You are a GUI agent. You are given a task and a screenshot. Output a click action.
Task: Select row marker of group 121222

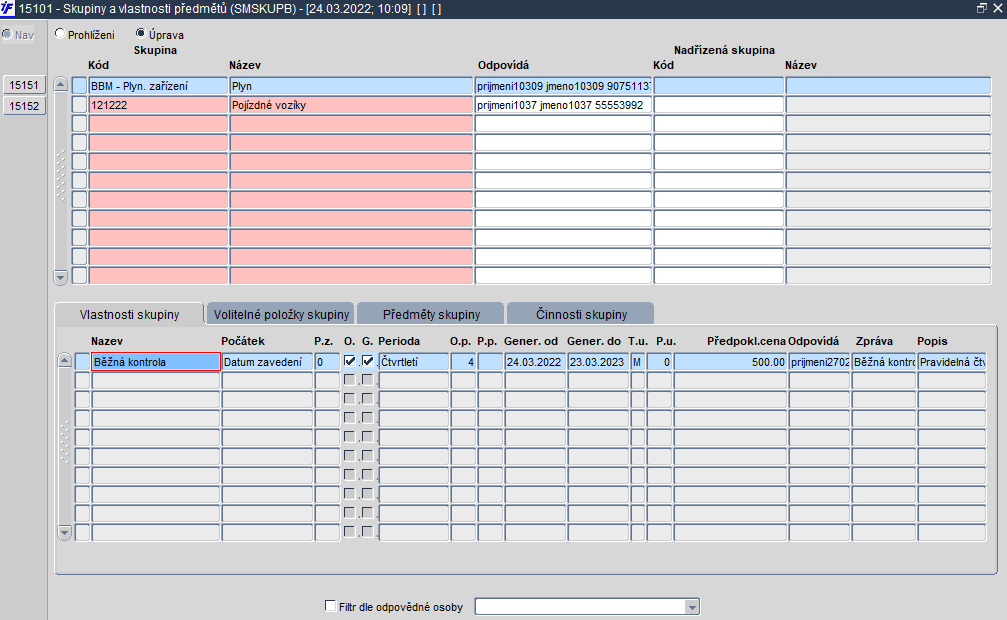point(79,105)
